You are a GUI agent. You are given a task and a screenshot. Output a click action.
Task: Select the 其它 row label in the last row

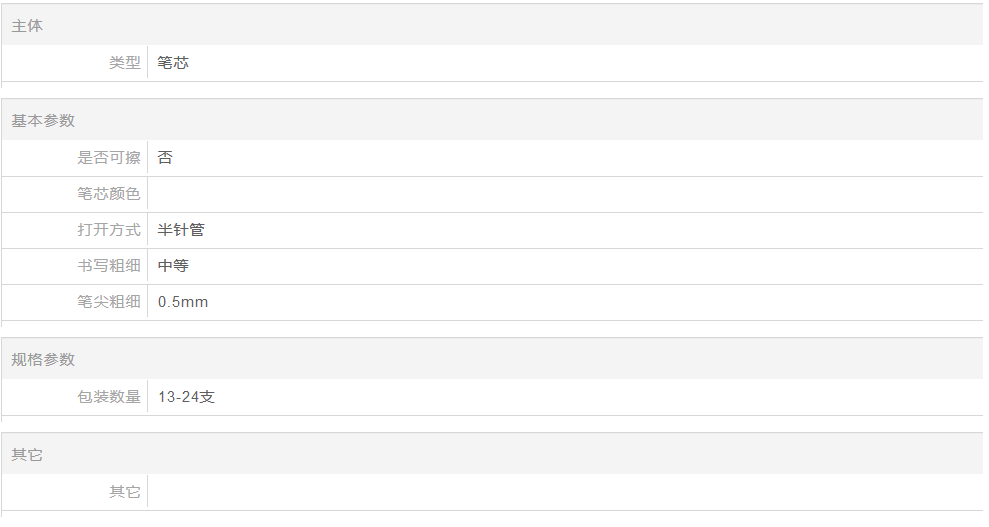click(124, 492)
